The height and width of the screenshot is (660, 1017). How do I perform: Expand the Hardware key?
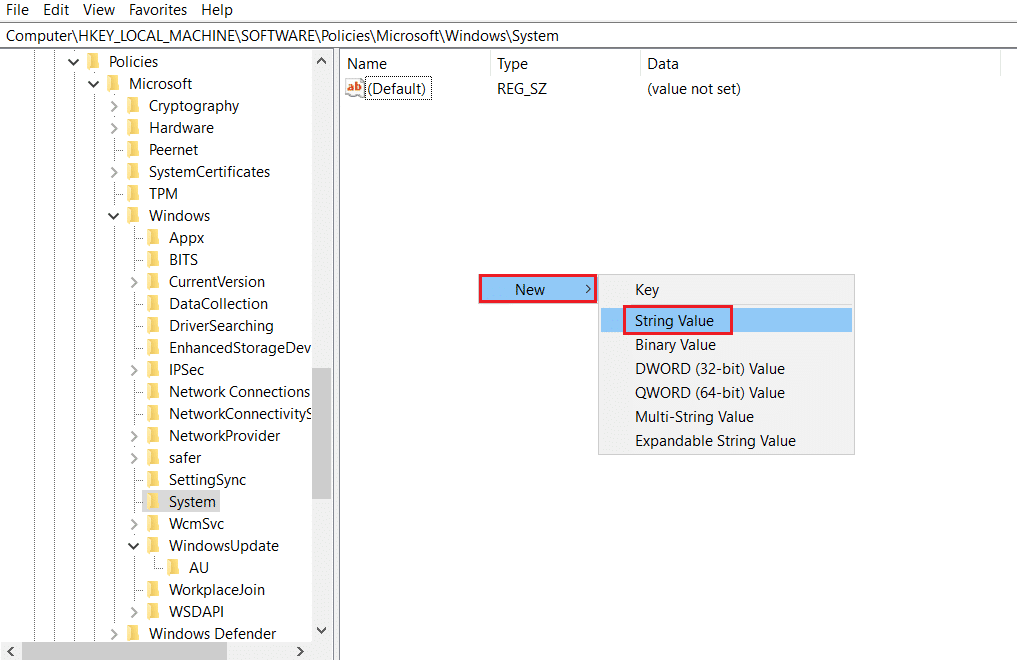tap(114, 128)
